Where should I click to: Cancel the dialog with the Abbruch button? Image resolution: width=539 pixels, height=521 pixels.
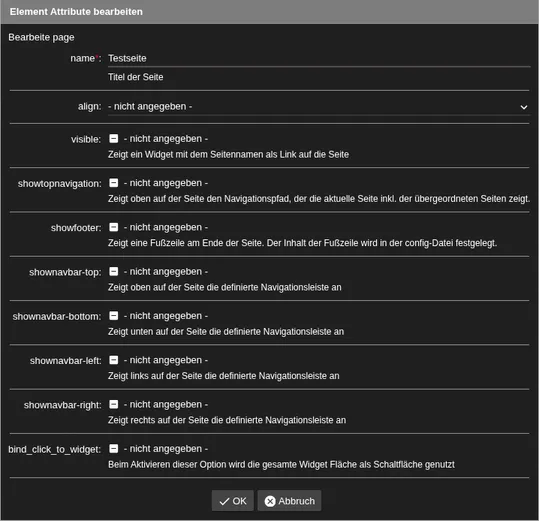(289, 501)
